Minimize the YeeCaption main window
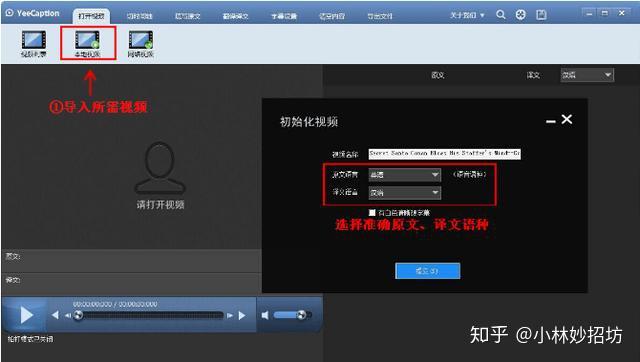640x362 pixels. pos(589,13)
